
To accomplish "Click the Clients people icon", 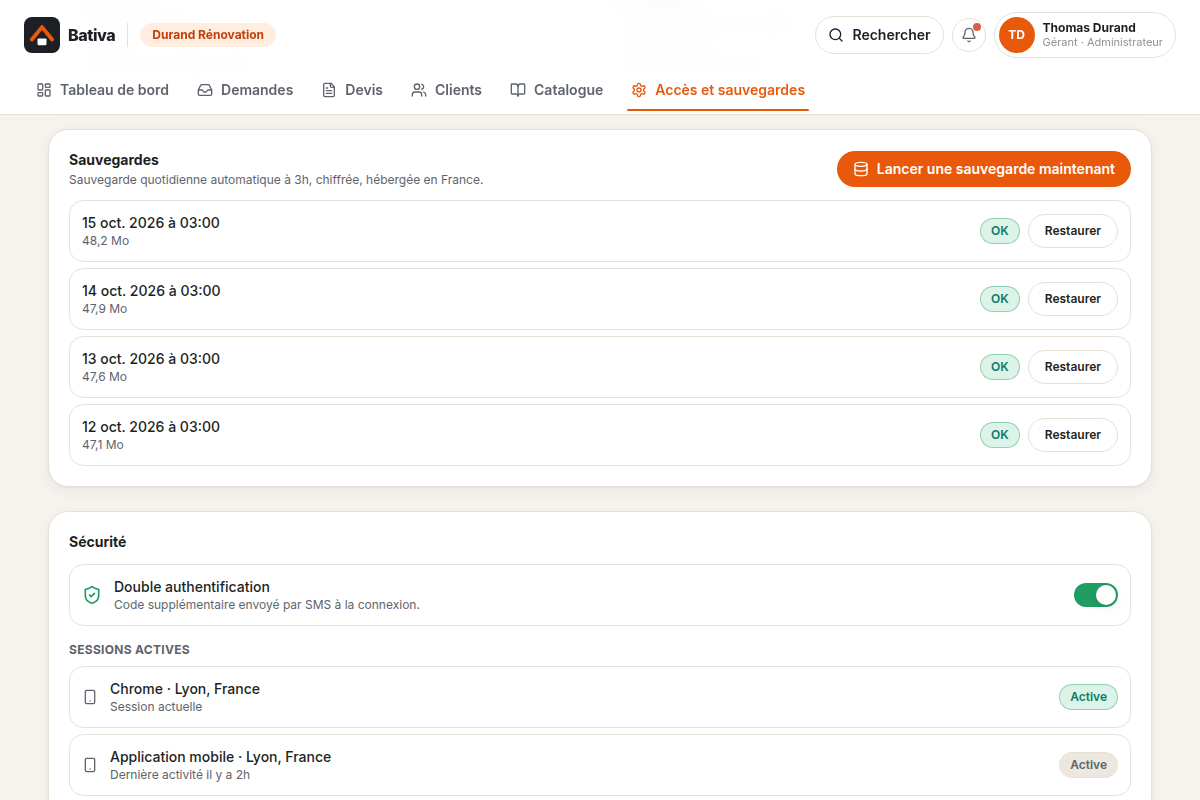I will (x=419, y=90).
